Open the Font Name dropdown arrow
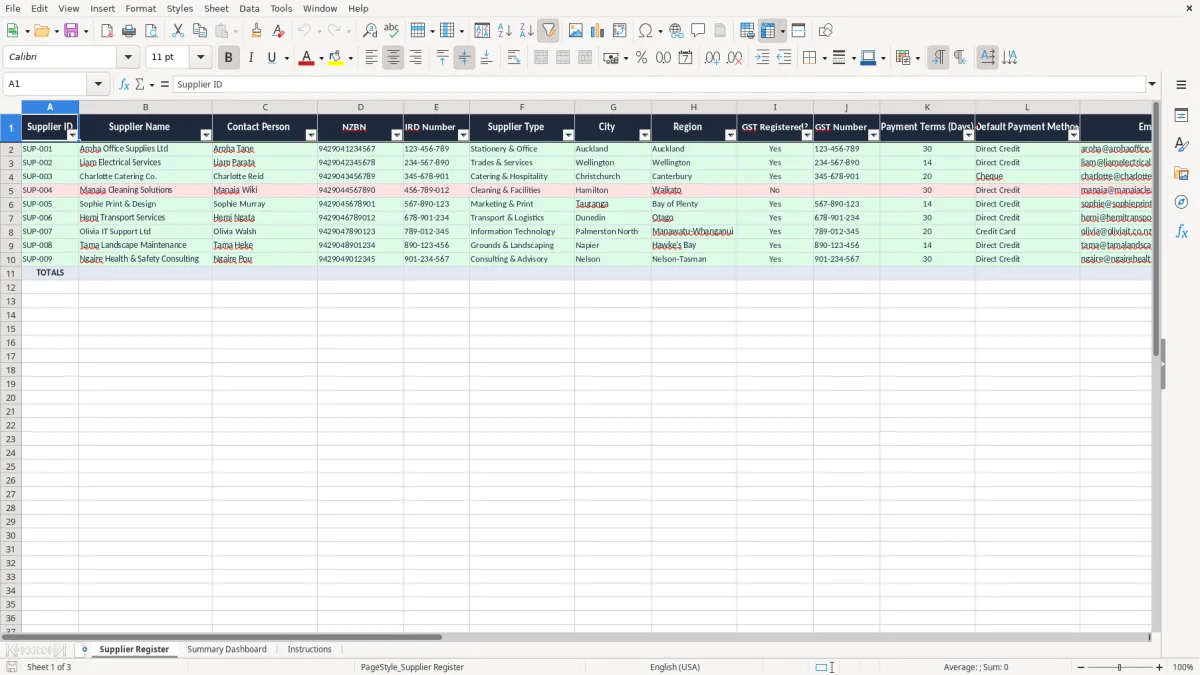 [128, 58]
